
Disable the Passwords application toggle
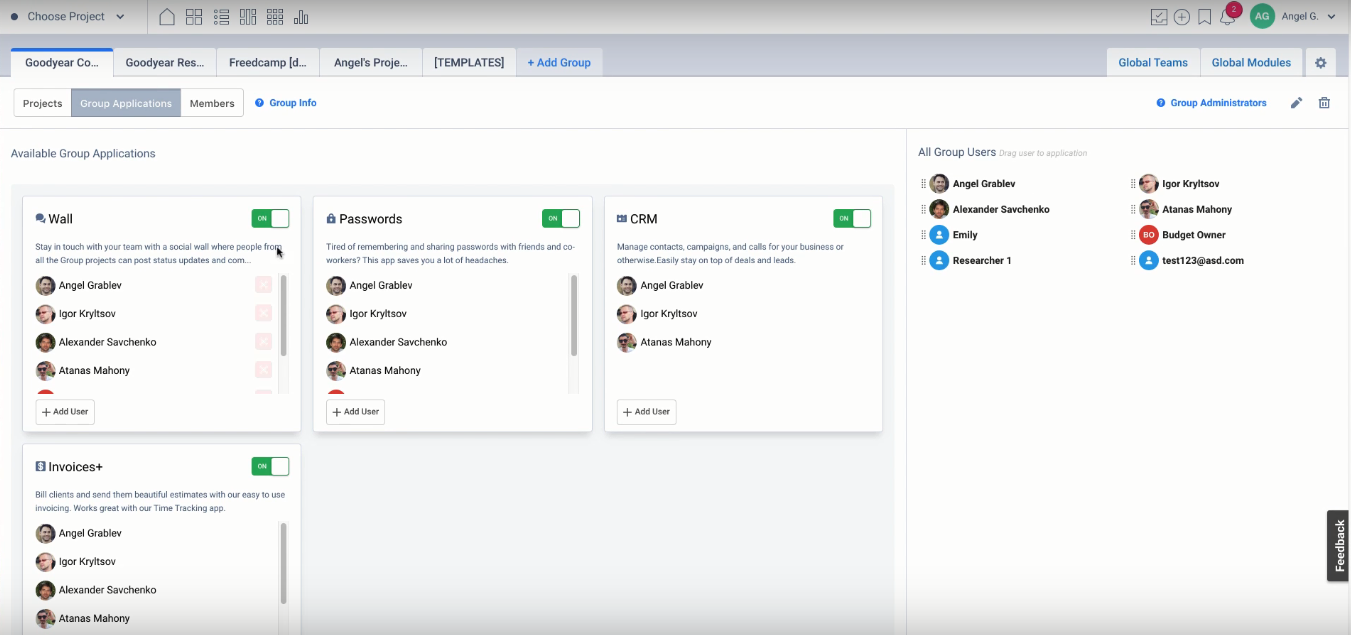tap(561, 218)
